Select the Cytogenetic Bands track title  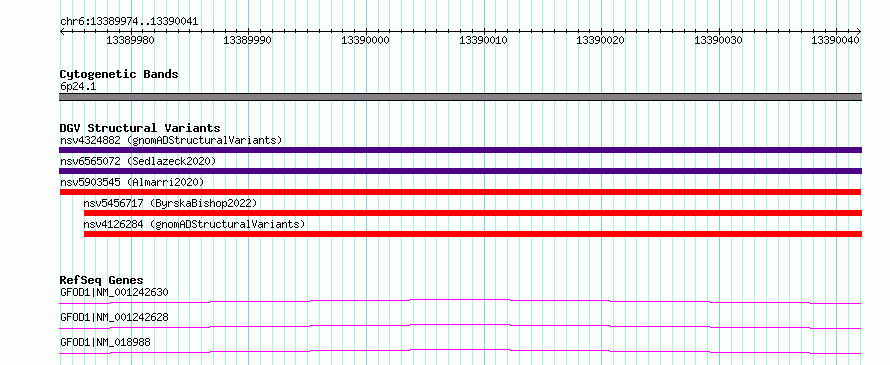pyautogui.click(x=119, y=74)
